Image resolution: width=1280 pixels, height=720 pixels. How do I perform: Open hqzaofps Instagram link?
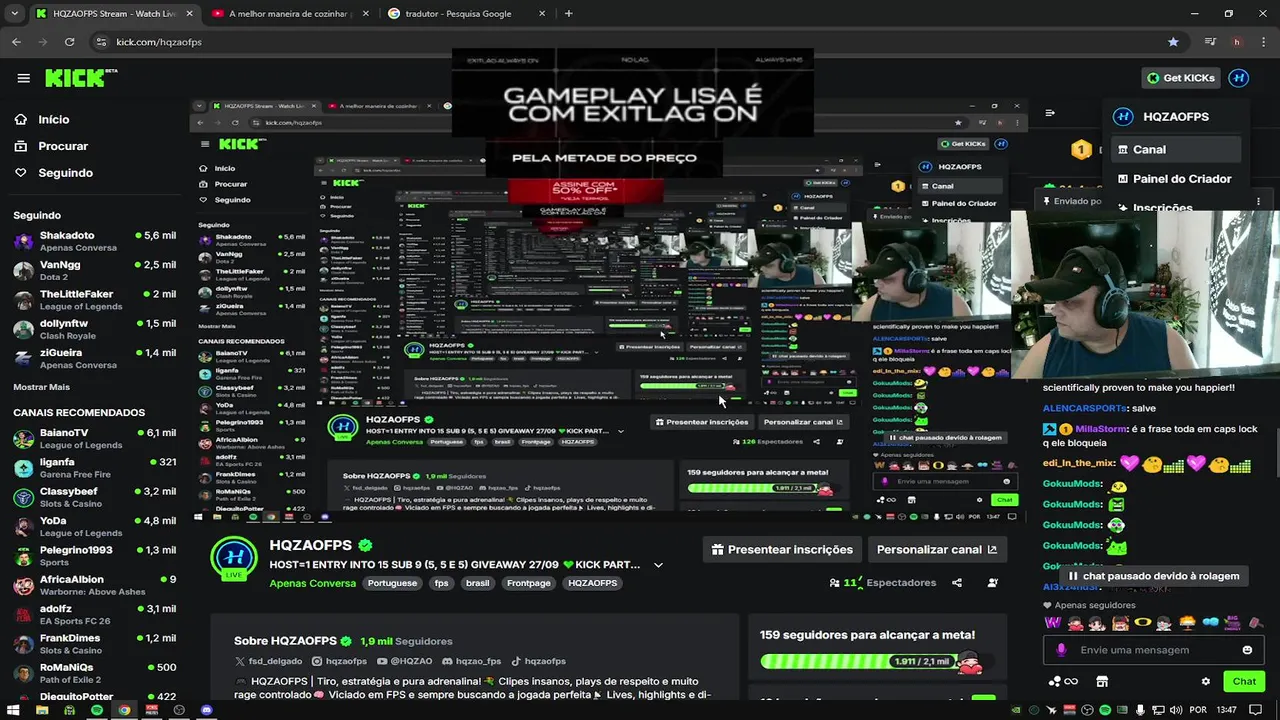[x=340, y=661]
